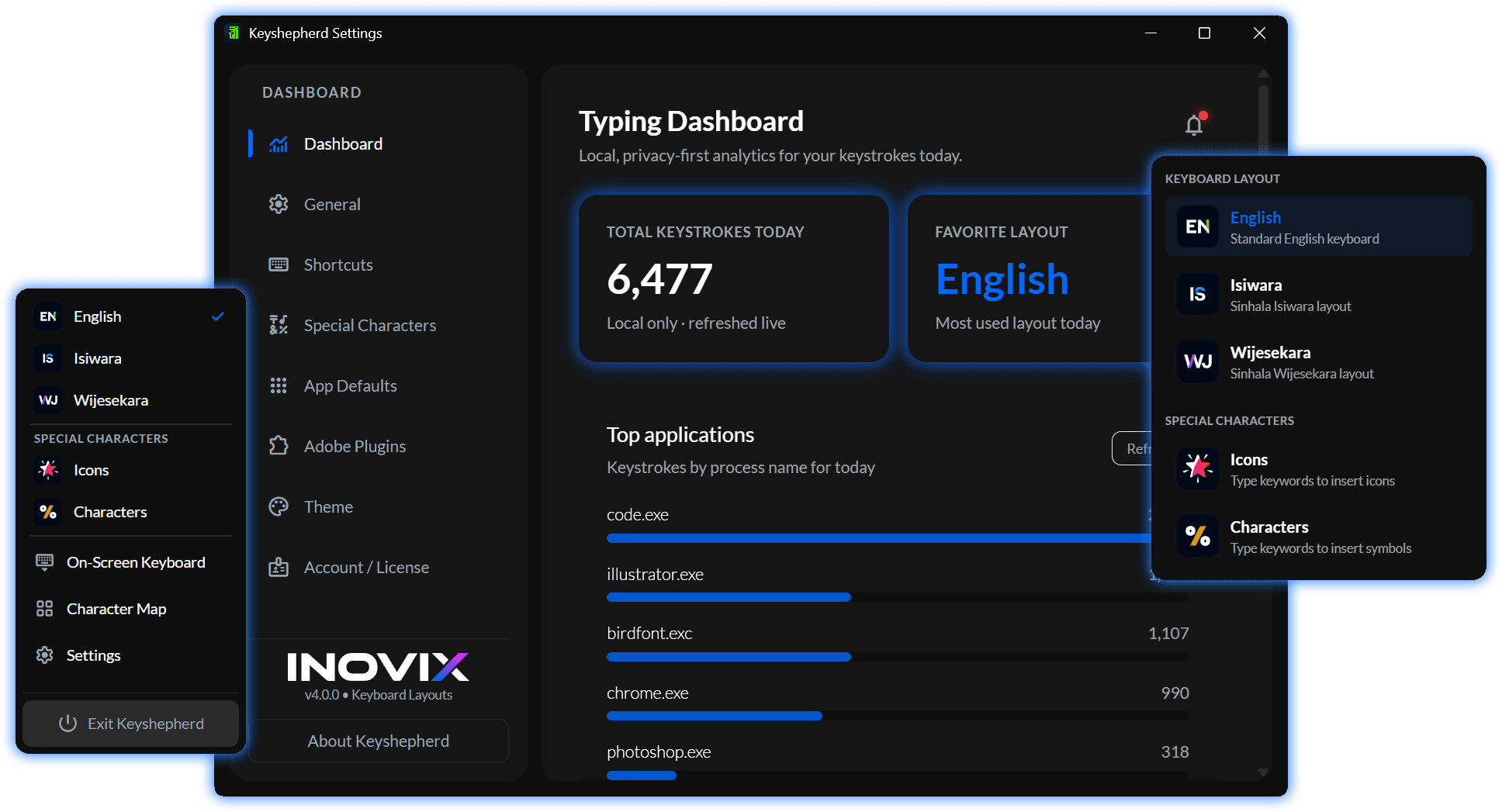The image size is (1502, 812).
Task: Open the Adobe Plugins page
Action: (x=379, y=446)
